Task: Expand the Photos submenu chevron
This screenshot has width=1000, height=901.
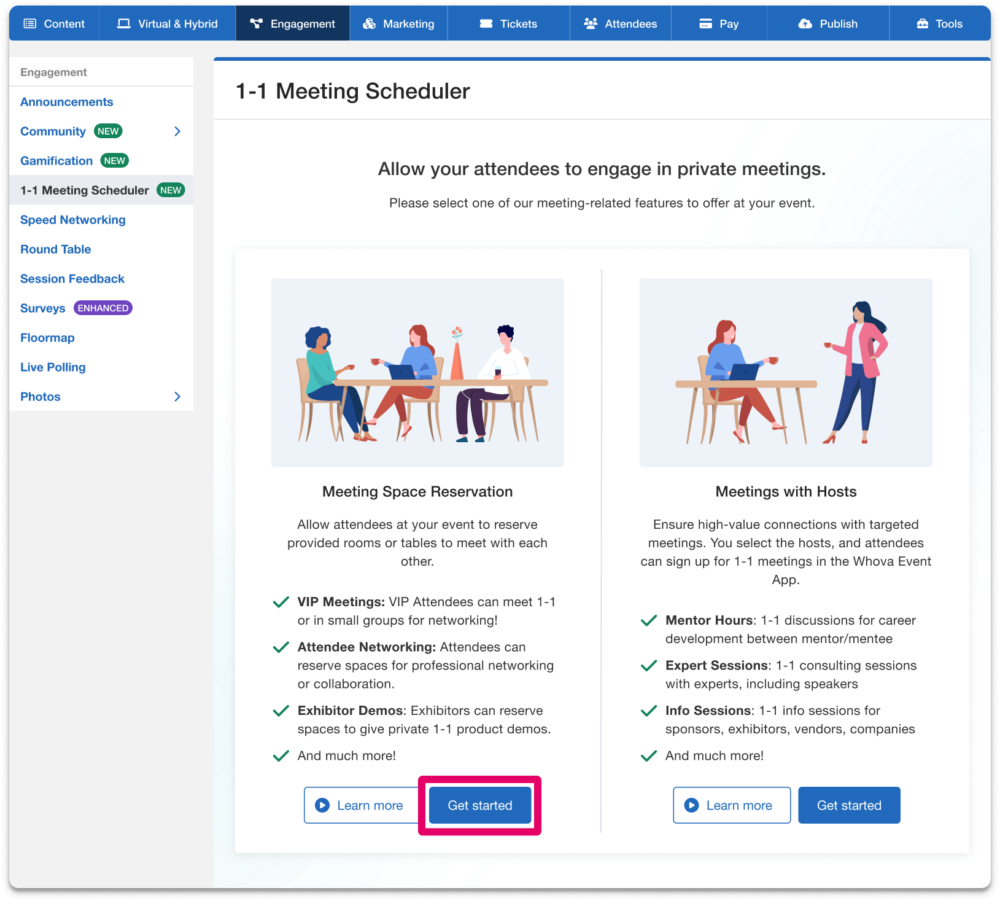Action: click(177, 397)
